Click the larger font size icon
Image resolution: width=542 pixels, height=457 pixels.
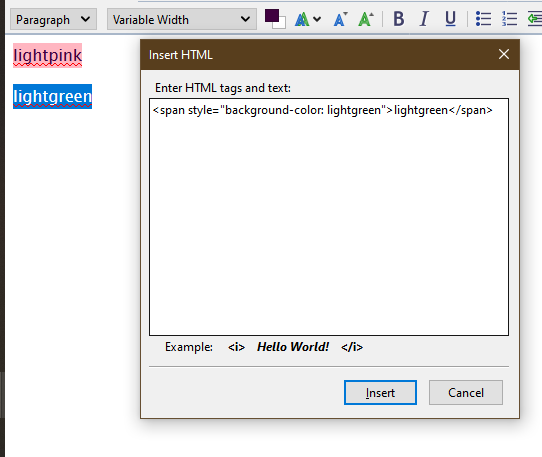(x=366, y=19)
